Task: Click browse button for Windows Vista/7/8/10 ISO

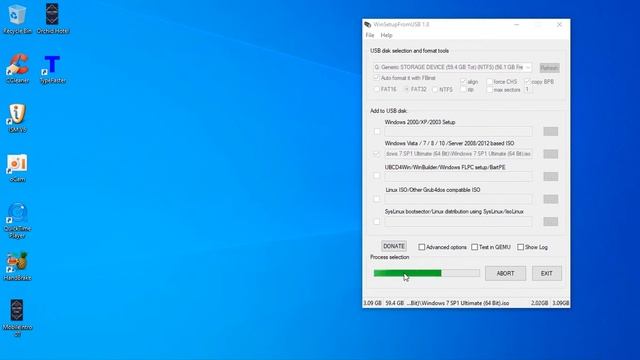Action: pos(551,154)
